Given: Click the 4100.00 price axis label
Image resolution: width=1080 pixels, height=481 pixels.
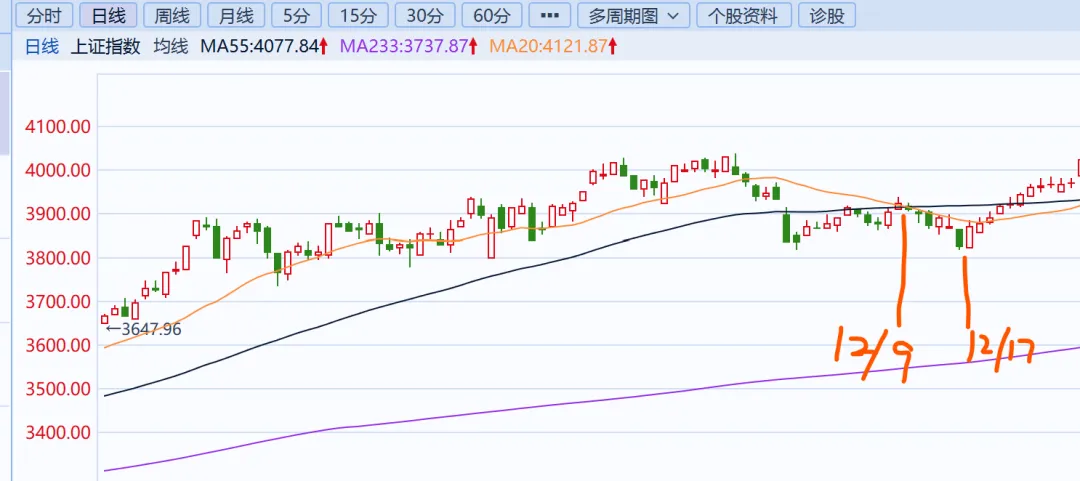Looking at the screenshot, I should (58, 127).
